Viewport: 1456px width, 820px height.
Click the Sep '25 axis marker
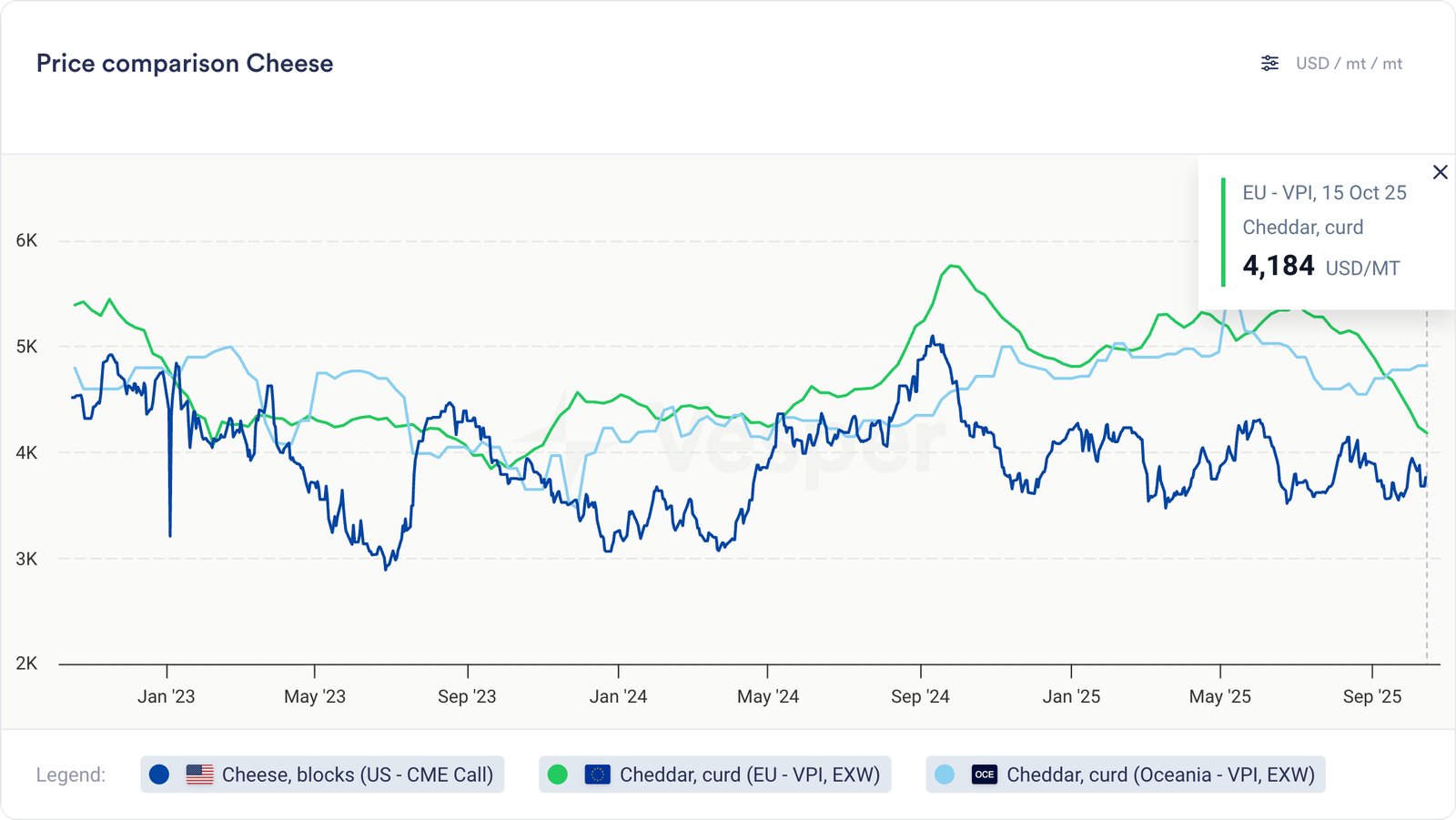tap(1372, 696)
